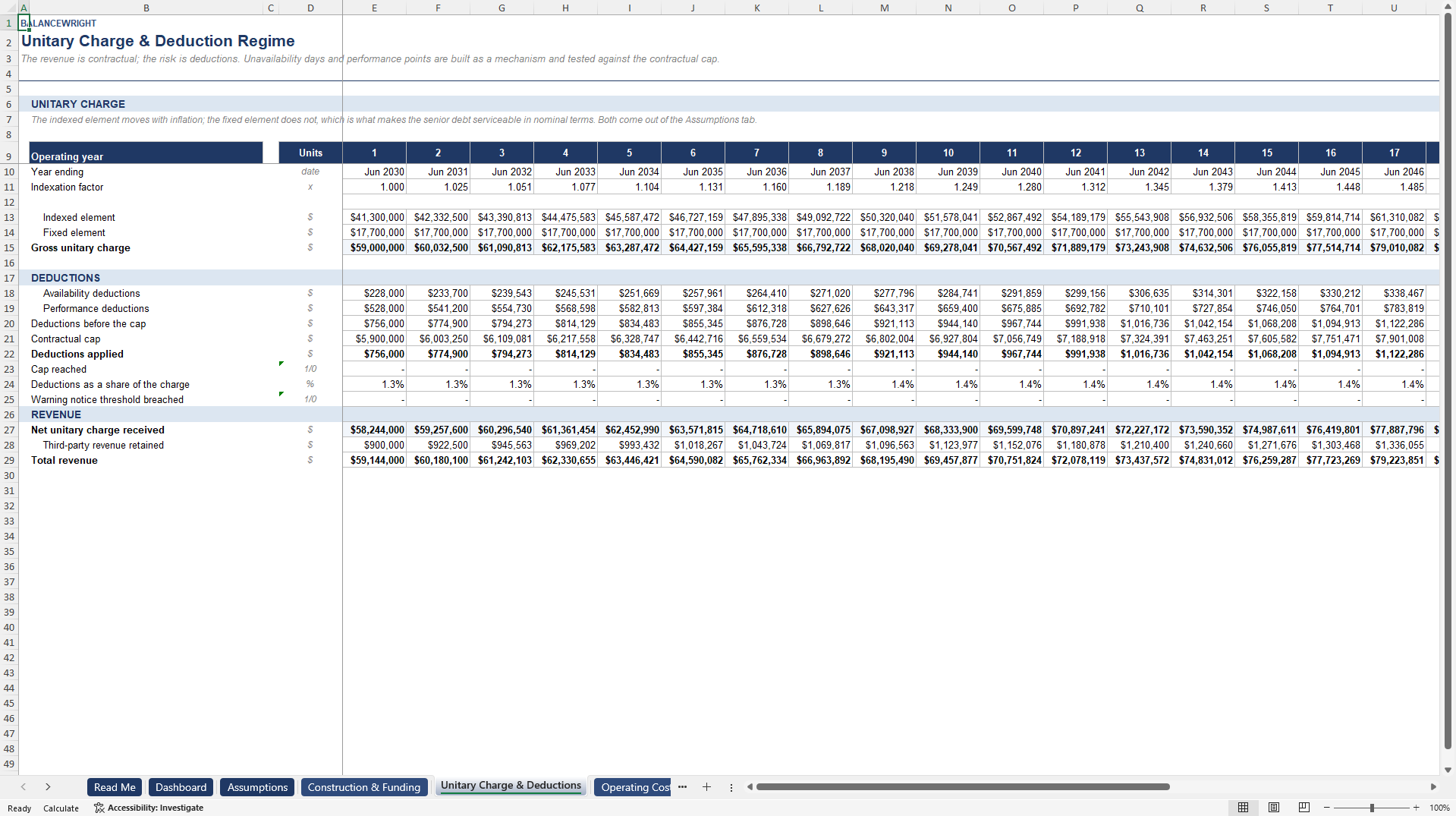The image size is (1456, 816).
Task: Click the REVENUE section heading
Action: (56, 414)
